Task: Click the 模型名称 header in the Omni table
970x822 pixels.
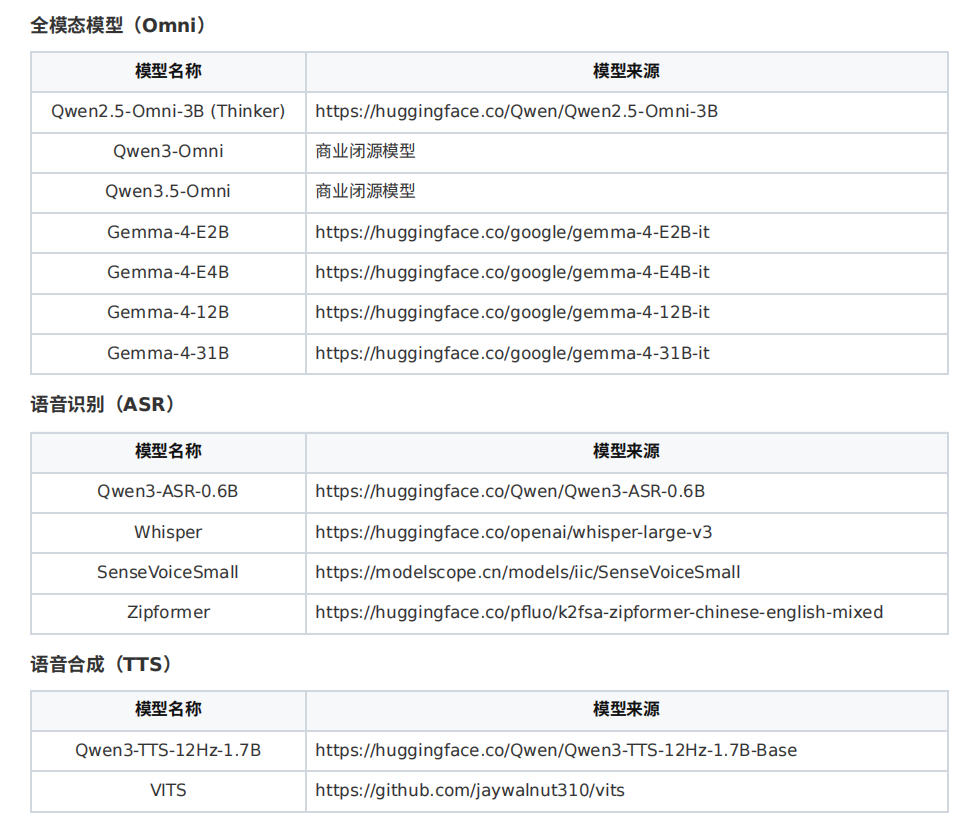Action: (168, 72)
